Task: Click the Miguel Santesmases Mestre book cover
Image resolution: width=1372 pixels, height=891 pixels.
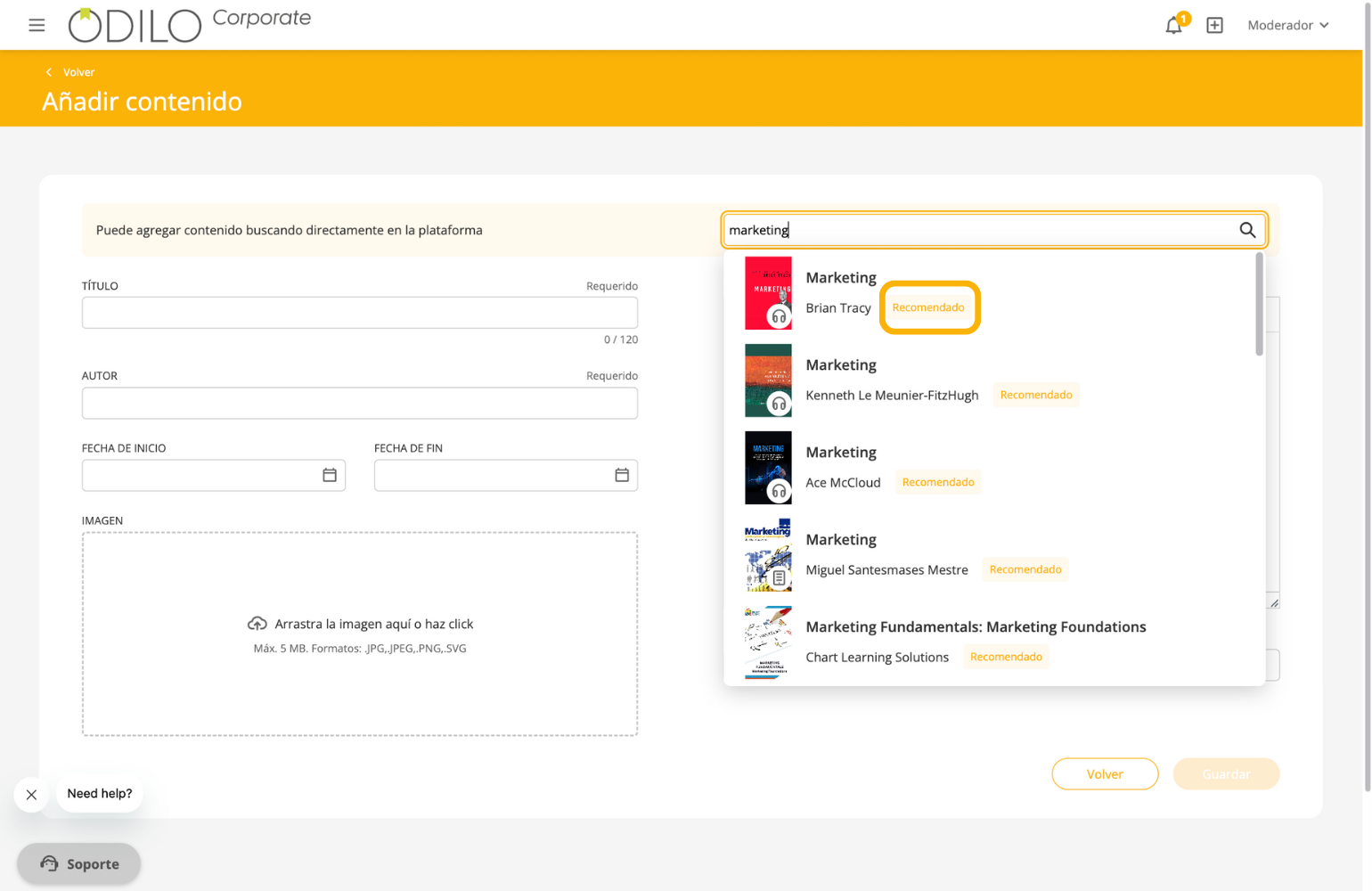Action: tap(768, 555)
